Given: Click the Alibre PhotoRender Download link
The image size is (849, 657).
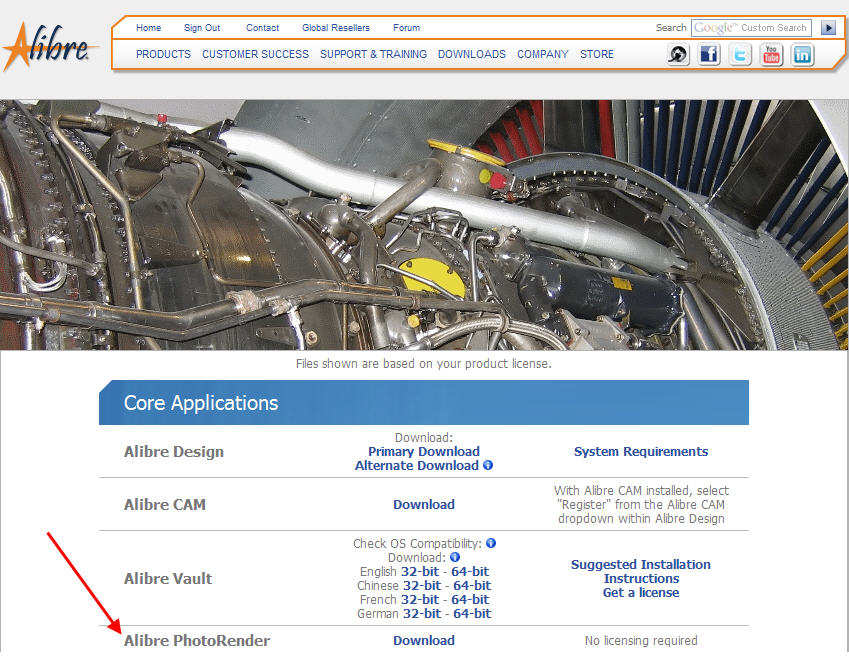Looking at the screenshot, I should (x=424, y=641).
